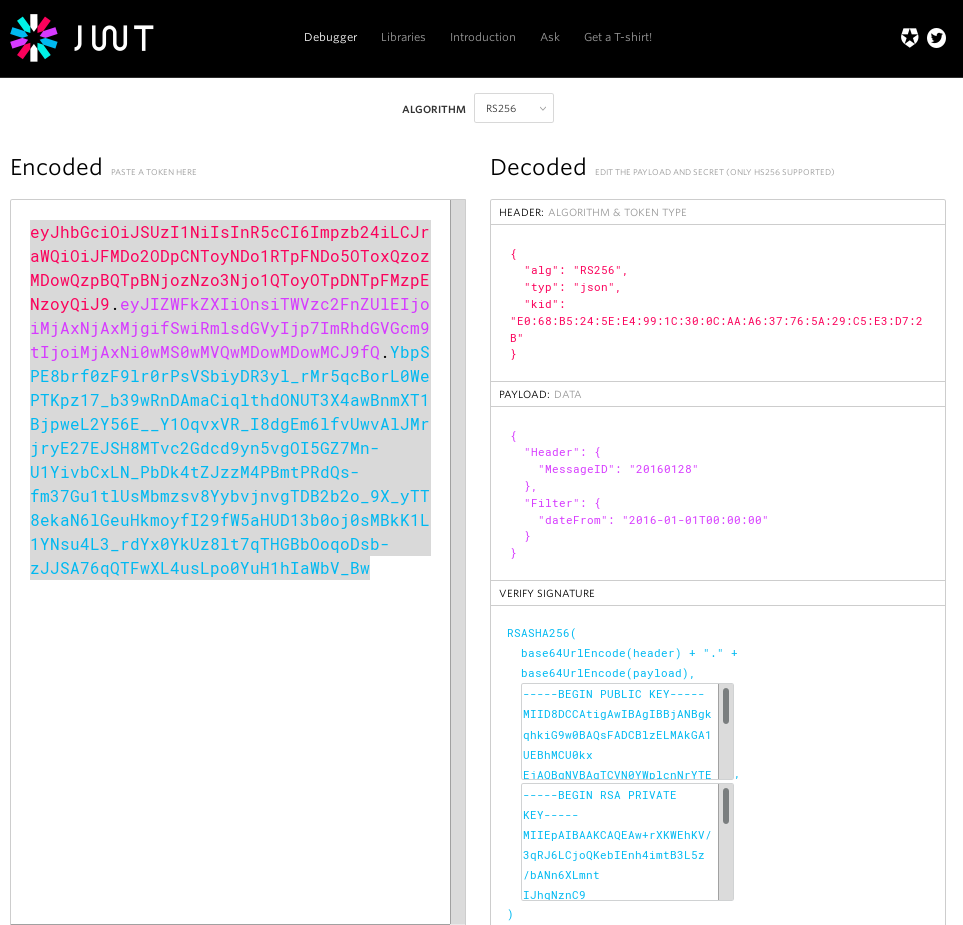The height and width of the screenshot is (925, 963).
Task: Click the Get a T-shirt! link
Action: pyautogui.click(x=617, y=37)
